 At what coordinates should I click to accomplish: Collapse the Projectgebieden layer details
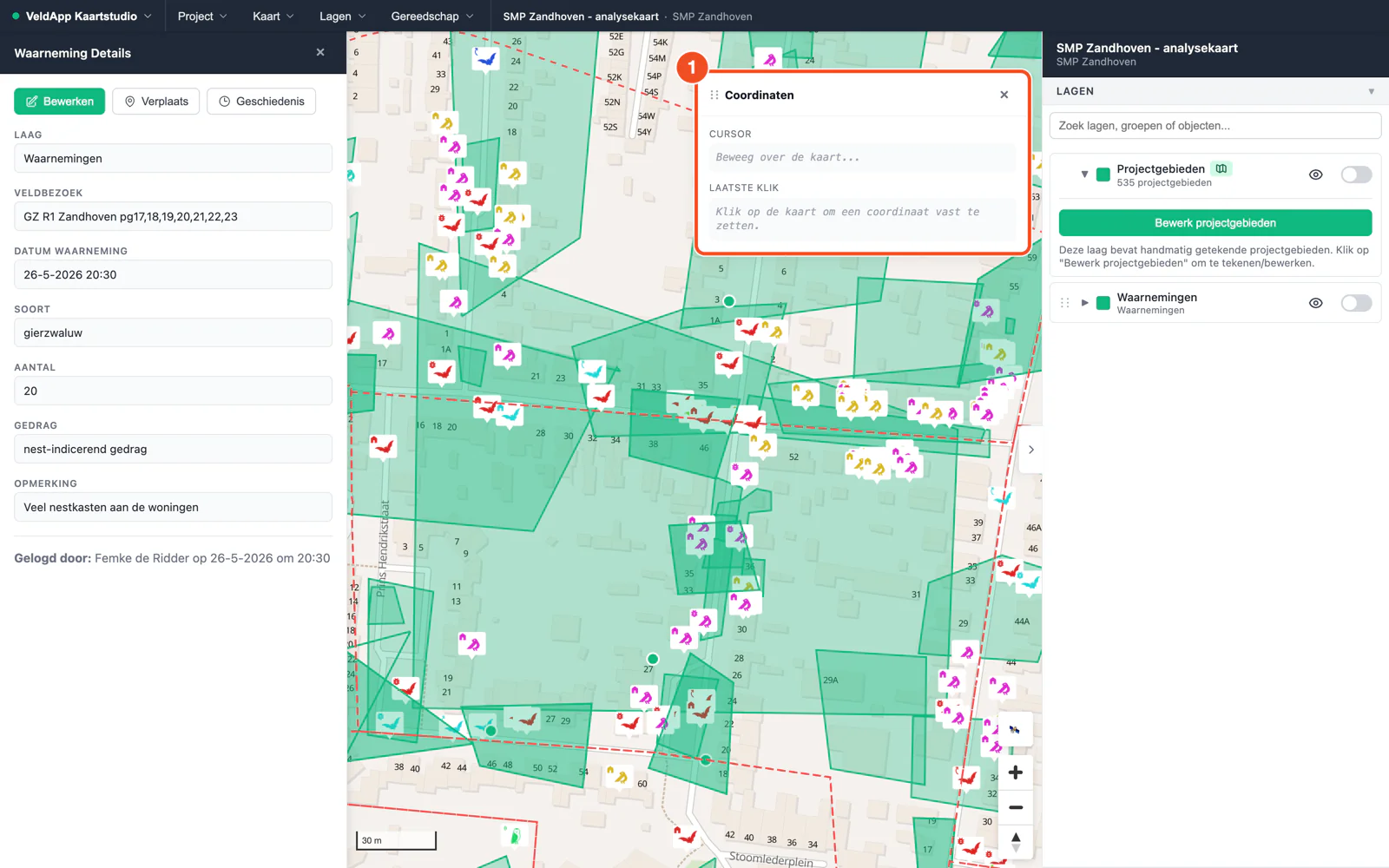coord(1084,174)
